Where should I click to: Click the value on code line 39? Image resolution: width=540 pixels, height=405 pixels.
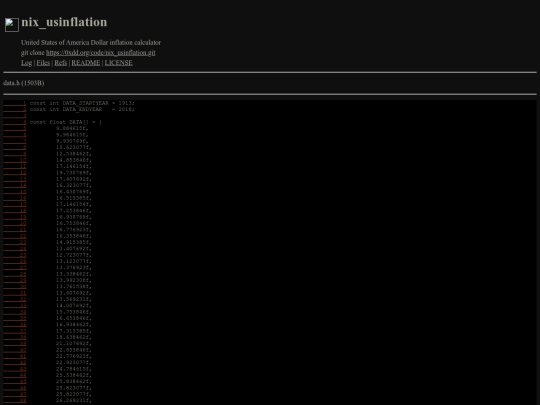point(74,343)
